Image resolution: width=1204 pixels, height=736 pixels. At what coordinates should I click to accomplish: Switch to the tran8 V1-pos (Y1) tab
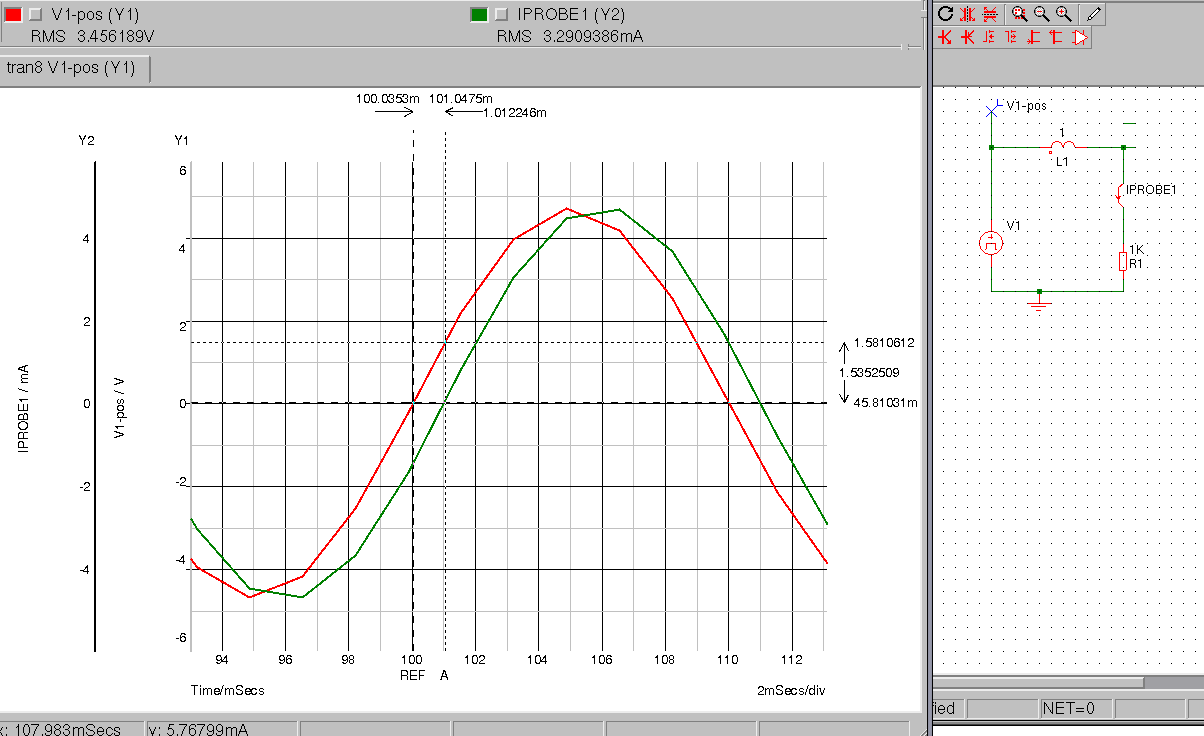click(x=78, y=68)
